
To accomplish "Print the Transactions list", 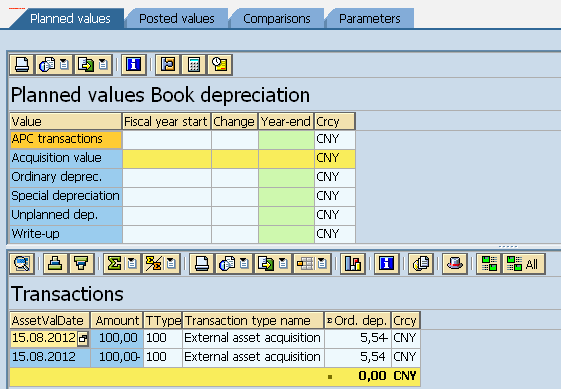I will click(x=202, y=264).
